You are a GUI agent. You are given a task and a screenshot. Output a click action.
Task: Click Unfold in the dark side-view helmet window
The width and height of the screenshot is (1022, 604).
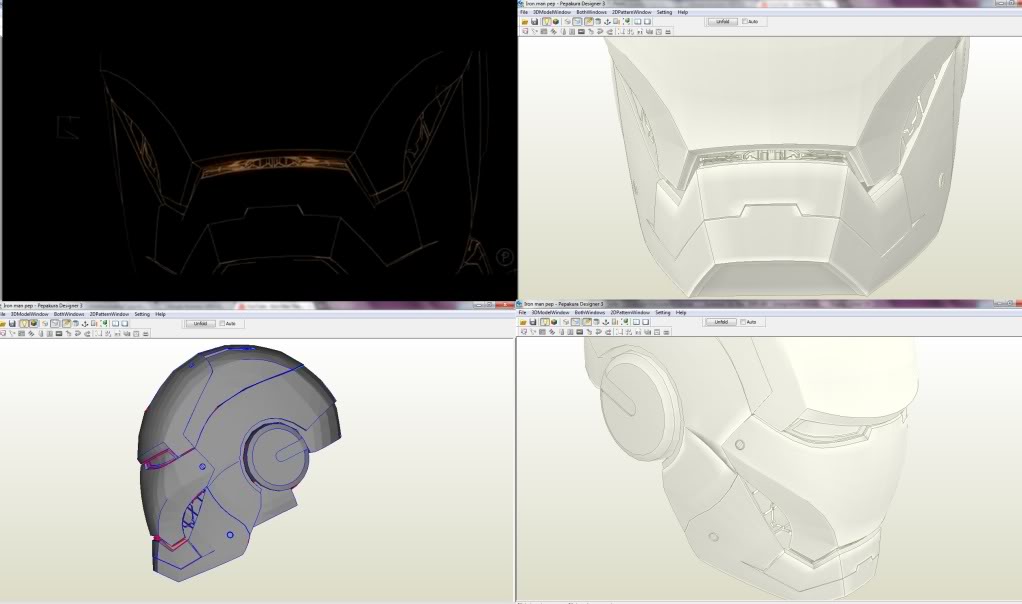tap(200, 323)
